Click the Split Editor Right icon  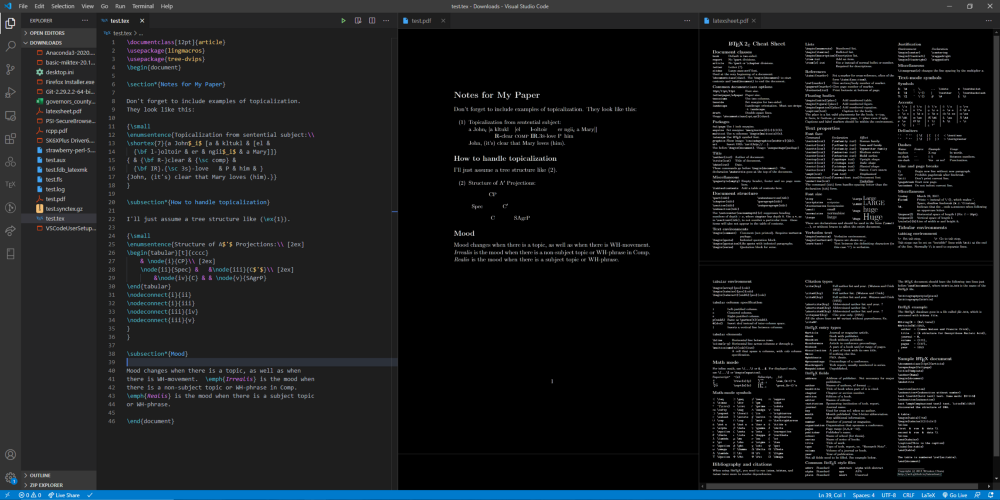[372, 20]
